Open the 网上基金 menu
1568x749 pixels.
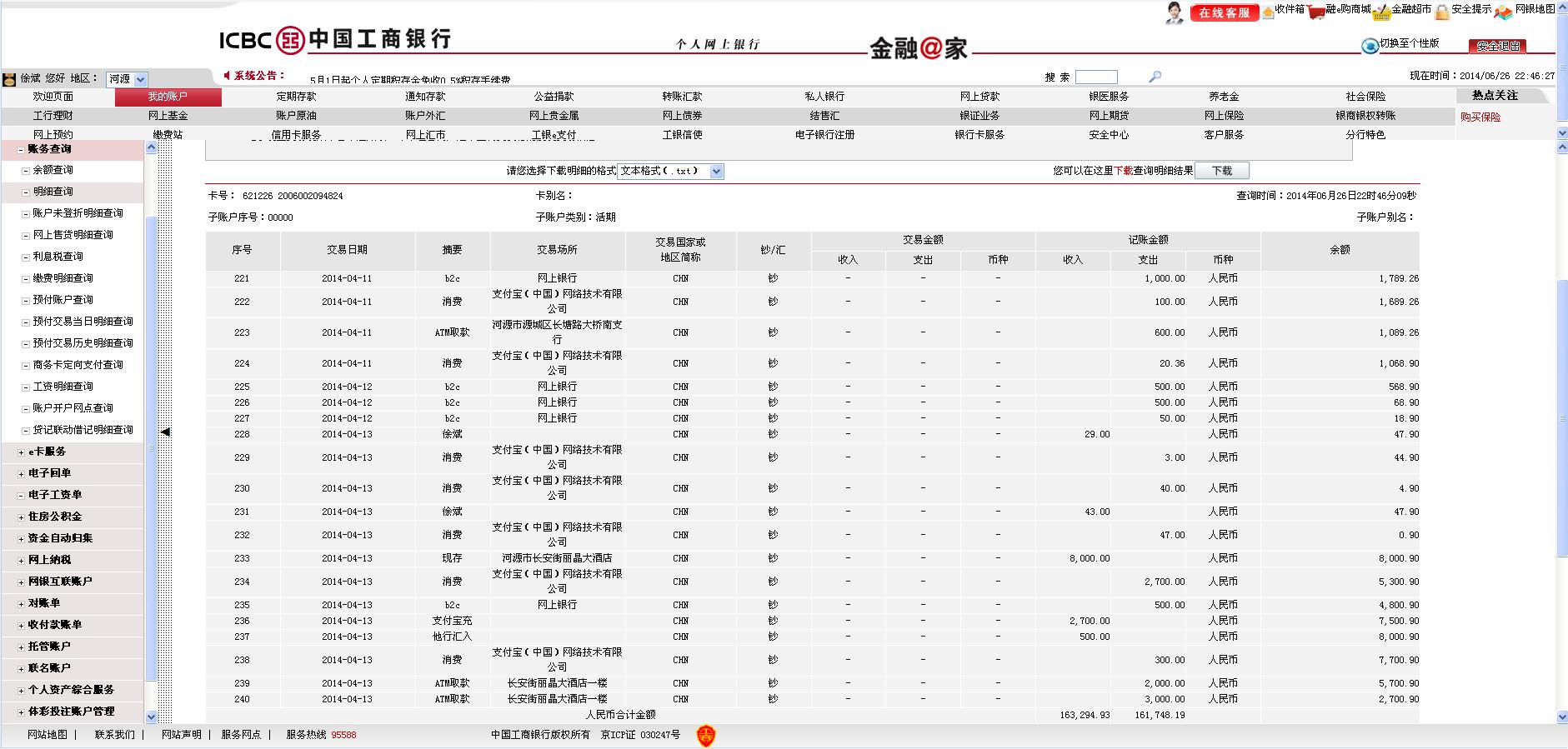click(168, 116)
